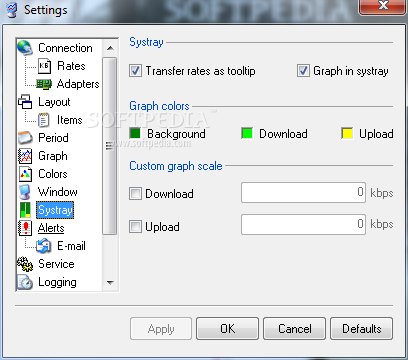This screenshot has width=408, height=360.
Task: Toggle Transfer rates as tooltip checkbox
Action: click(135, 71)
